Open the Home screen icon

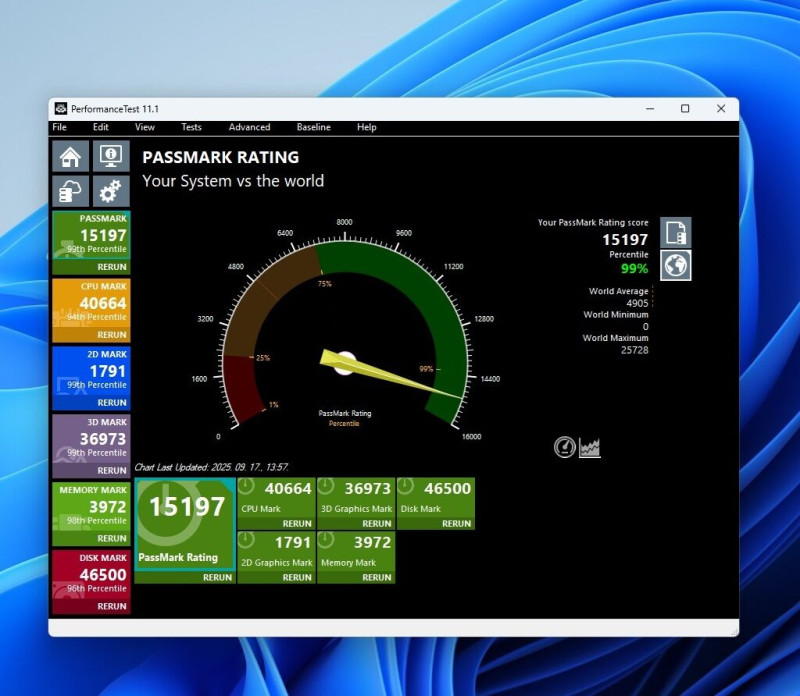click(x=70, y=156)
